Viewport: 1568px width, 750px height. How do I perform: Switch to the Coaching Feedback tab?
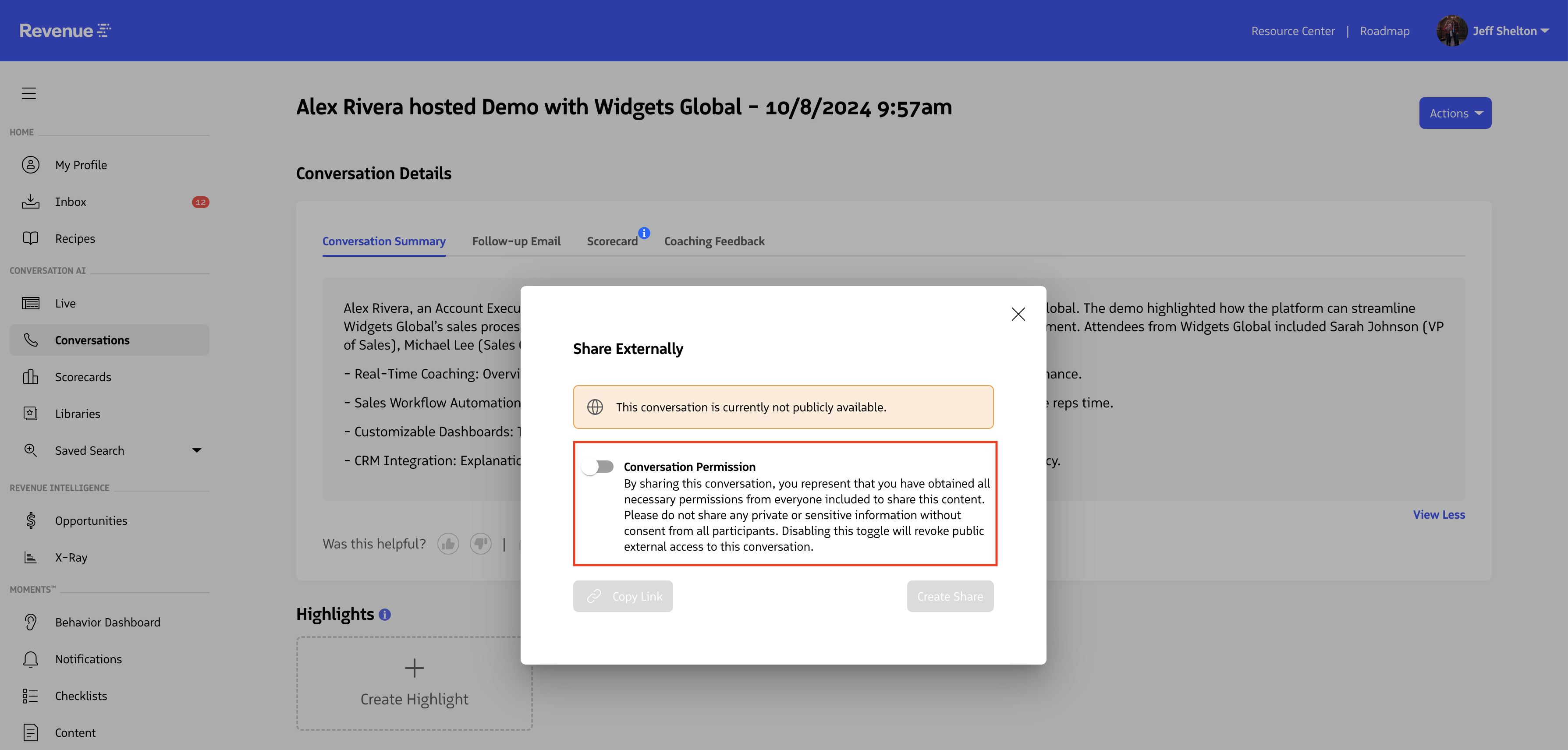coord(714,241)
